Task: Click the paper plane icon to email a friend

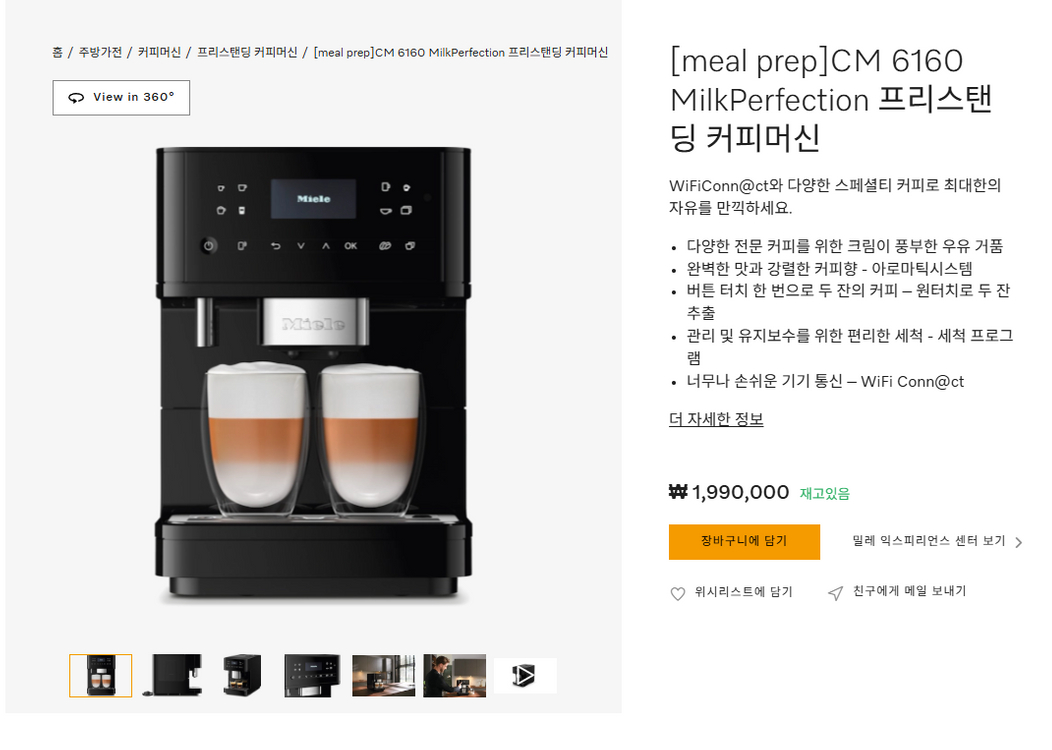Action: click(836, 591)
